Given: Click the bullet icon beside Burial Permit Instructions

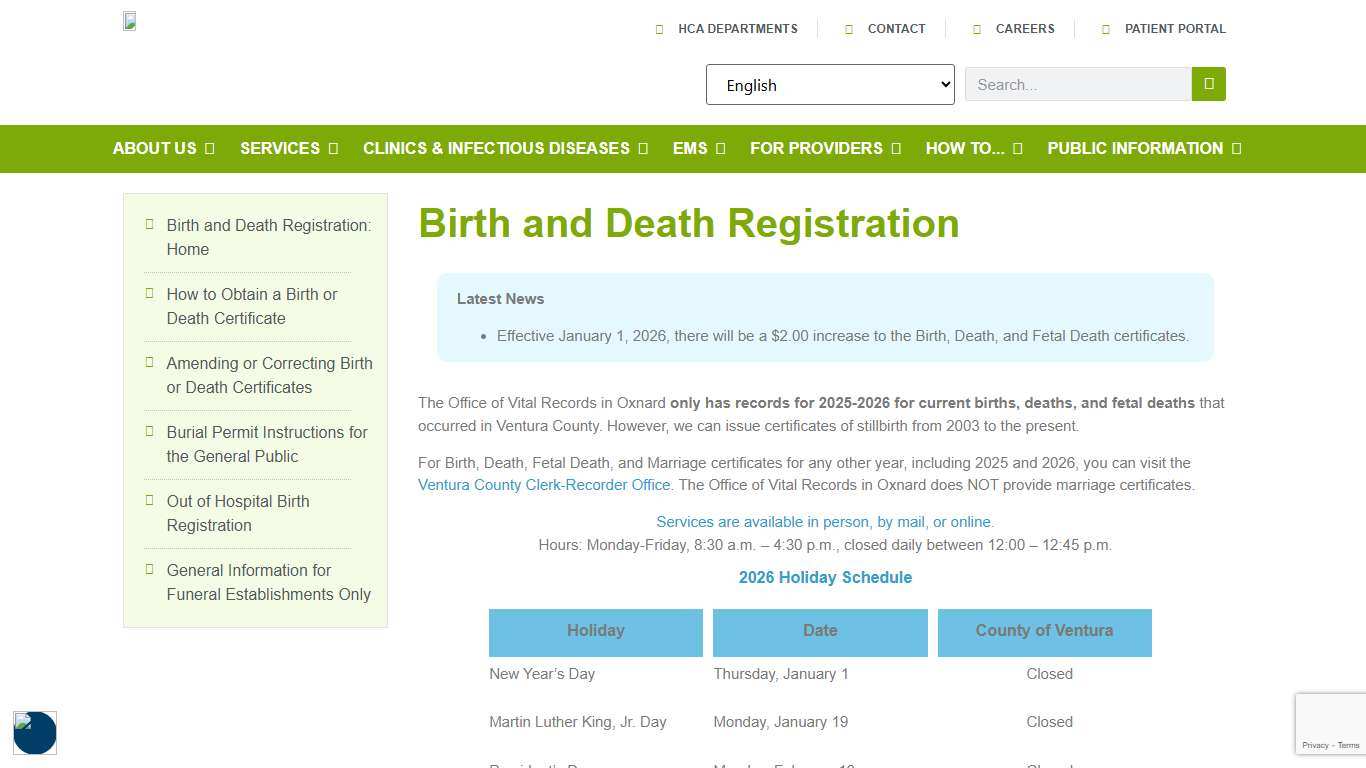Looking at the screenshot, I should (148, 432).
